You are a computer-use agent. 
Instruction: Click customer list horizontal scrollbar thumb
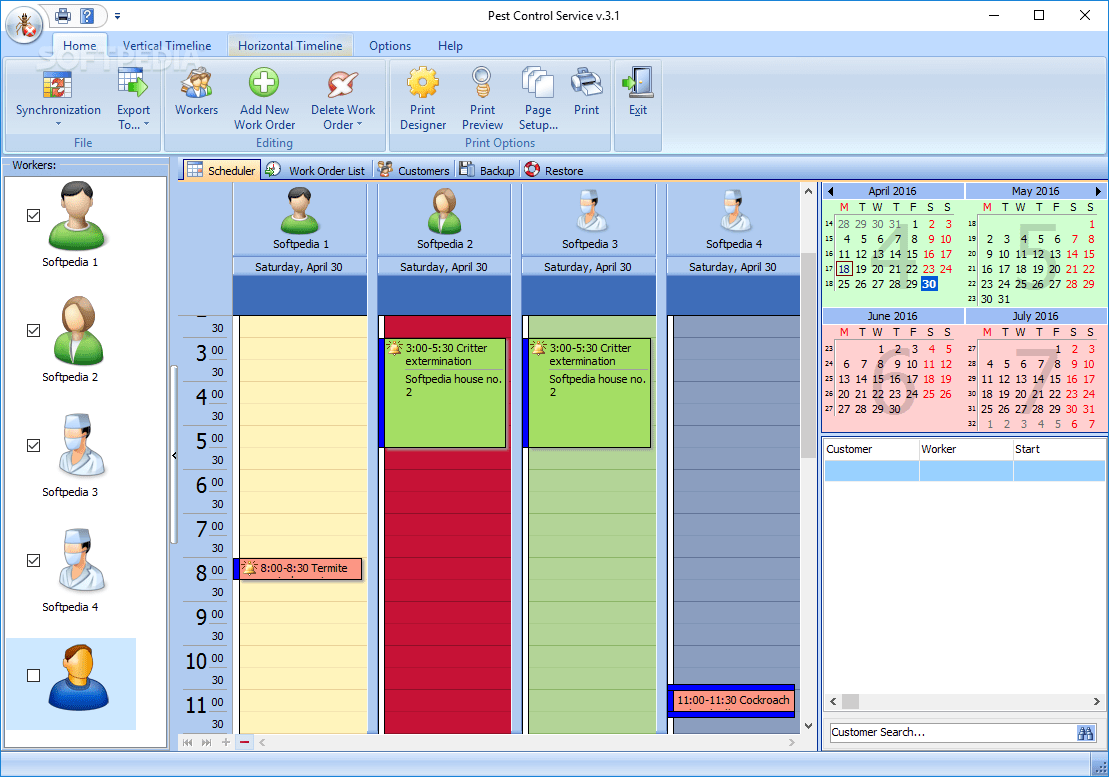tap(850, 701)
